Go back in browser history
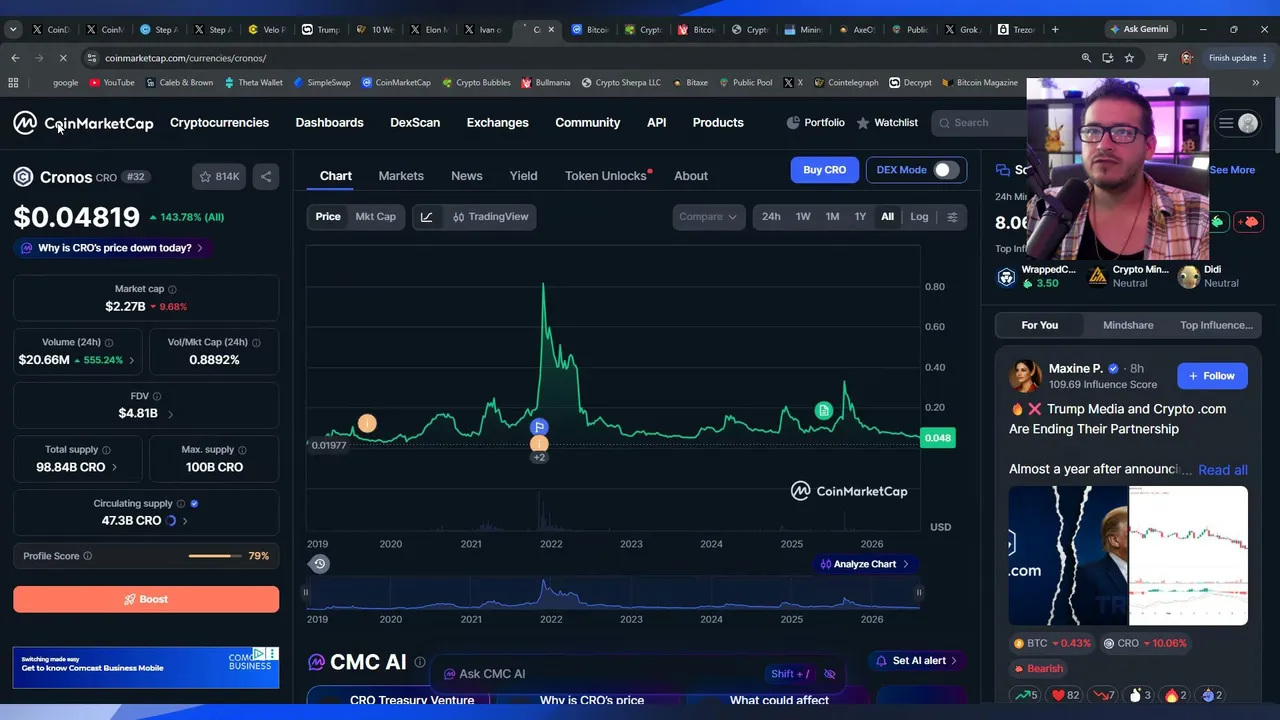This screenshot has width=1280, height=720. (15, 58)
